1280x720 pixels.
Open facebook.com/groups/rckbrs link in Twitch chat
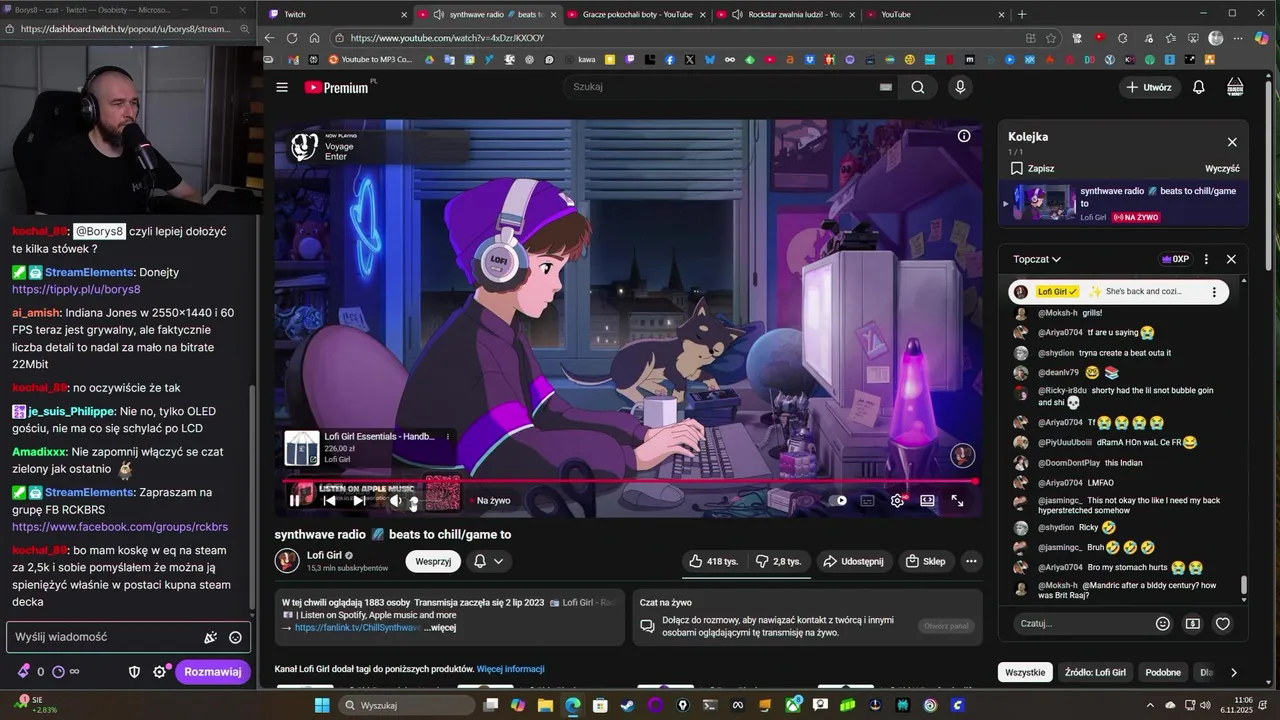pos(120,527)
